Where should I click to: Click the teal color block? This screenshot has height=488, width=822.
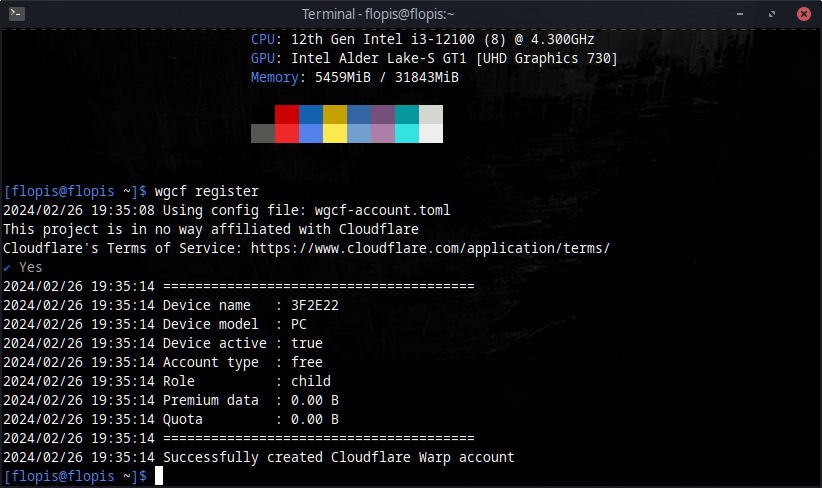coord(407,115)
